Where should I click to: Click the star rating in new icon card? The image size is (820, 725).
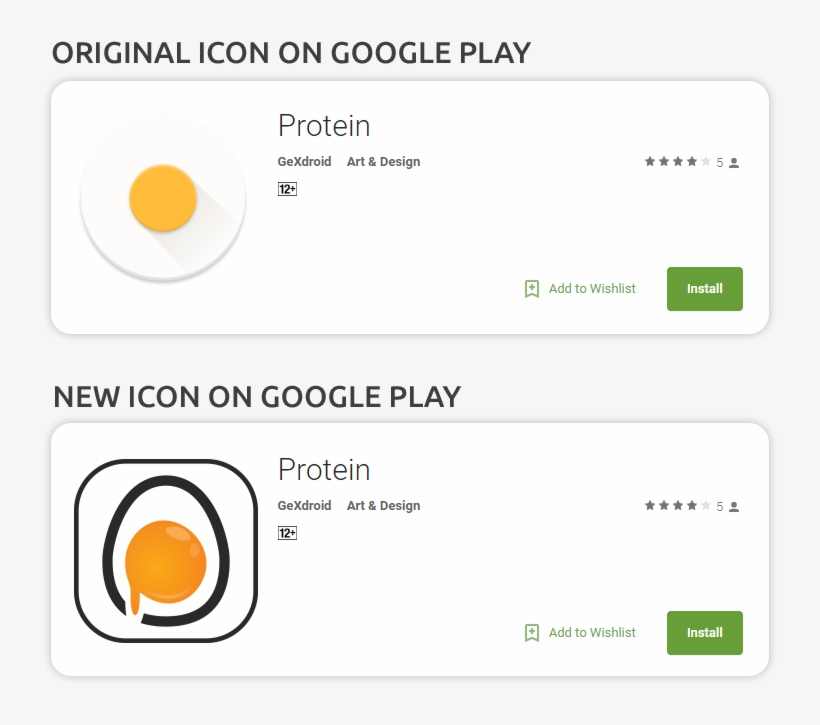pos(678,505)
